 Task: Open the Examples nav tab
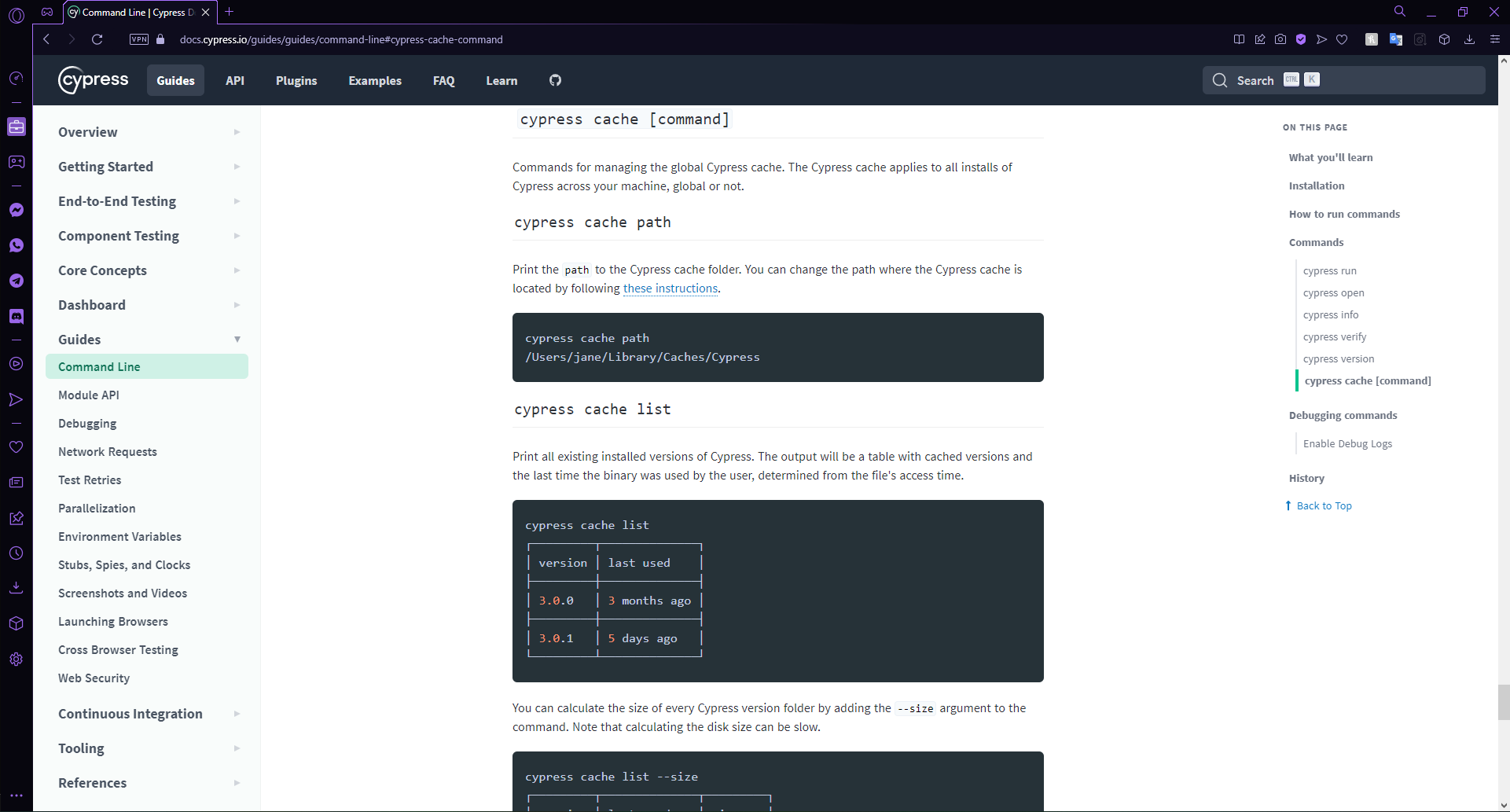(x=375, y=80)
